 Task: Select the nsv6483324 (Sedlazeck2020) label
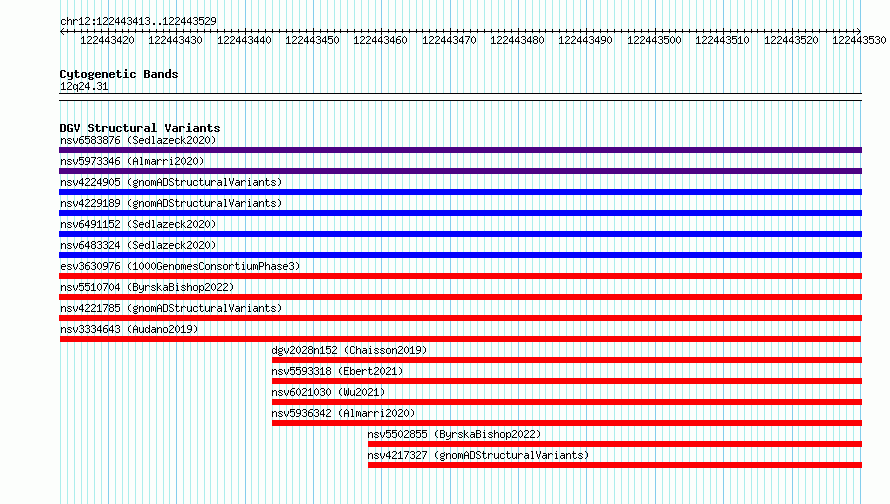(138, 245)
